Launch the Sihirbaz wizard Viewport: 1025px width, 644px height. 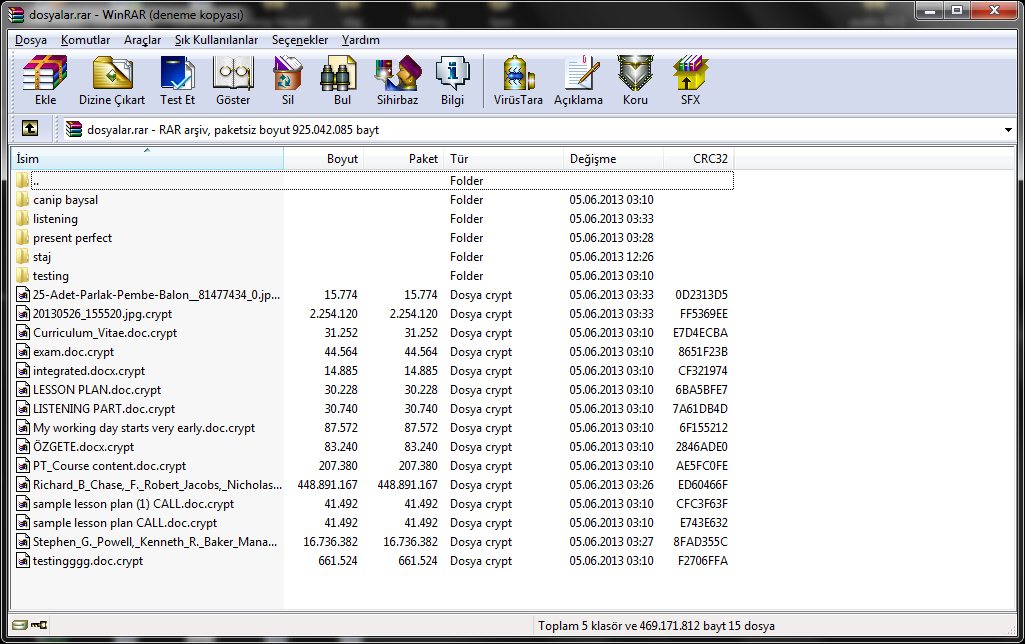point(397,80)
